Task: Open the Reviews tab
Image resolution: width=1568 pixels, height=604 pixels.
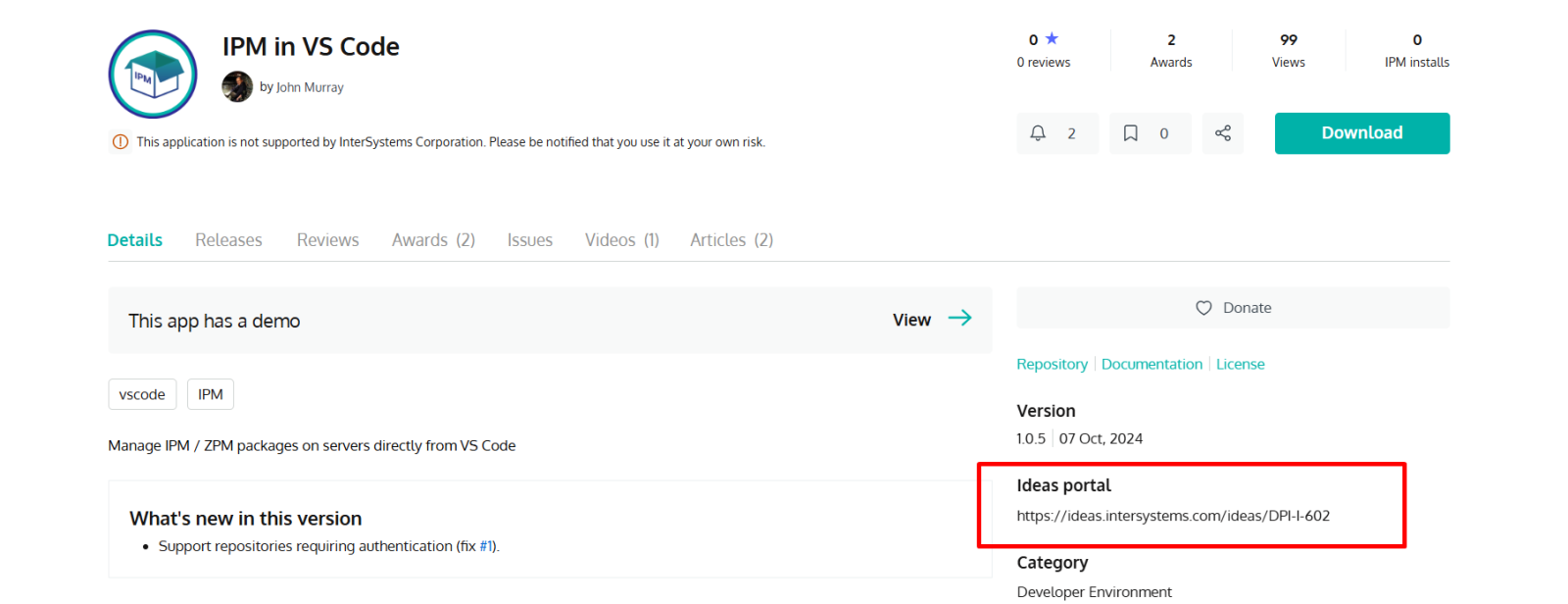Action: point(327,240)
